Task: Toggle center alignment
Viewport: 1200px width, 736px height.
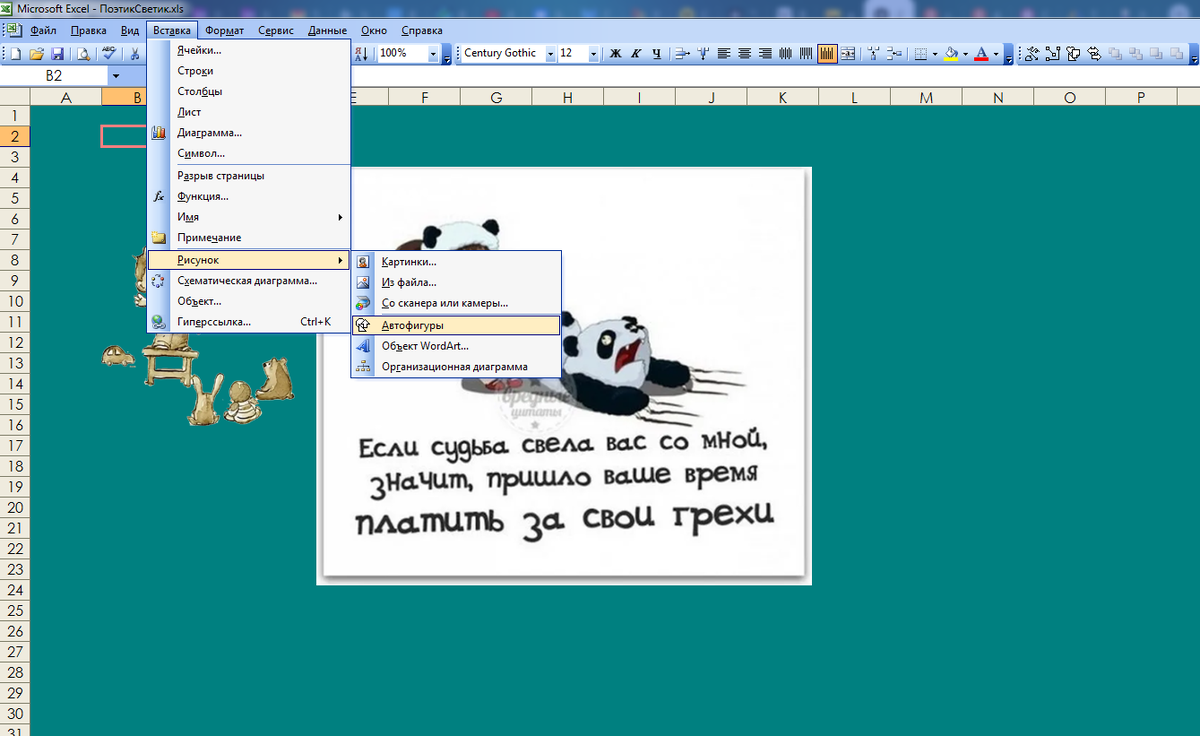Action: [x=745, y=53]
